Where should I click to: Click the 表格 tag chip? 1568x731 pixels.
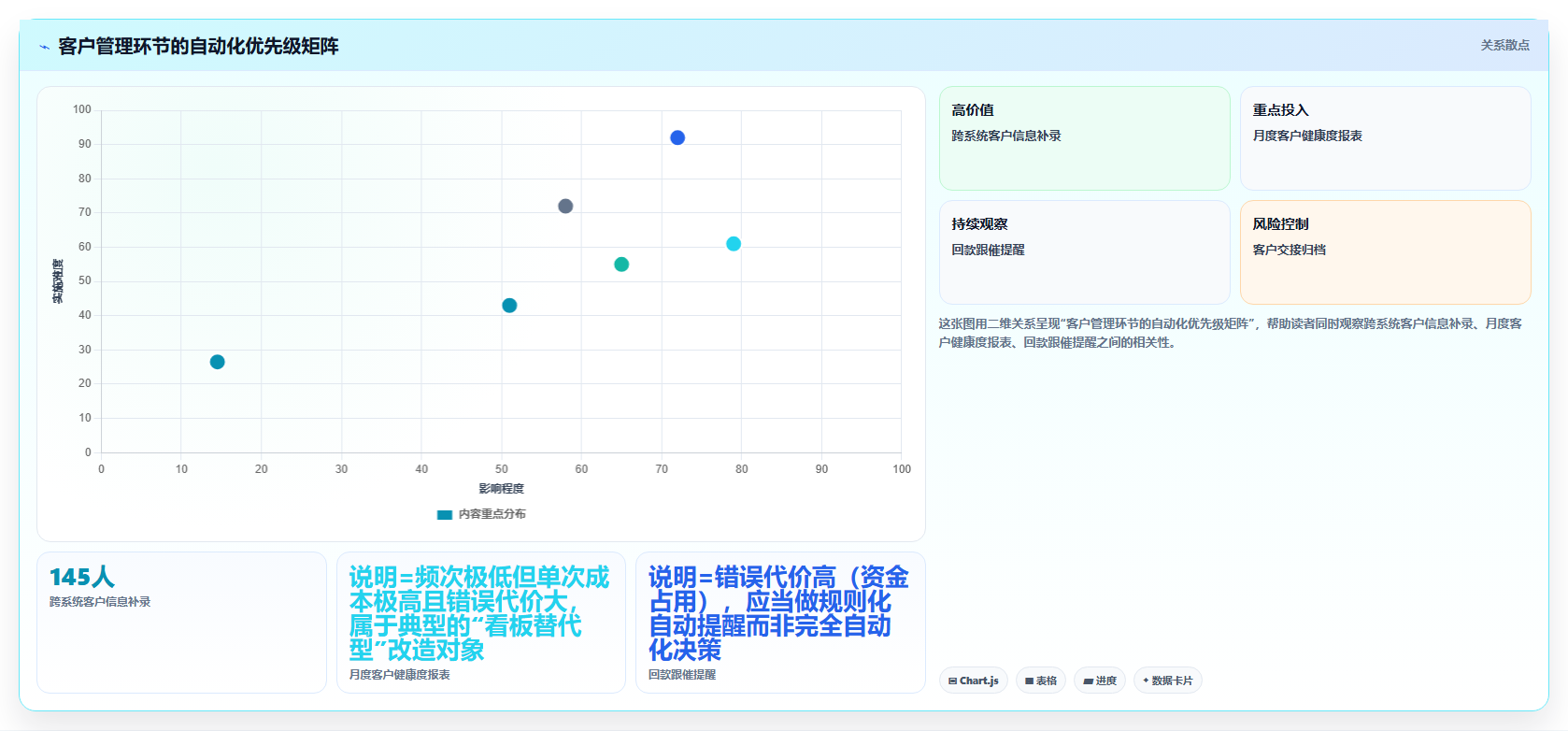(1041, 681)
